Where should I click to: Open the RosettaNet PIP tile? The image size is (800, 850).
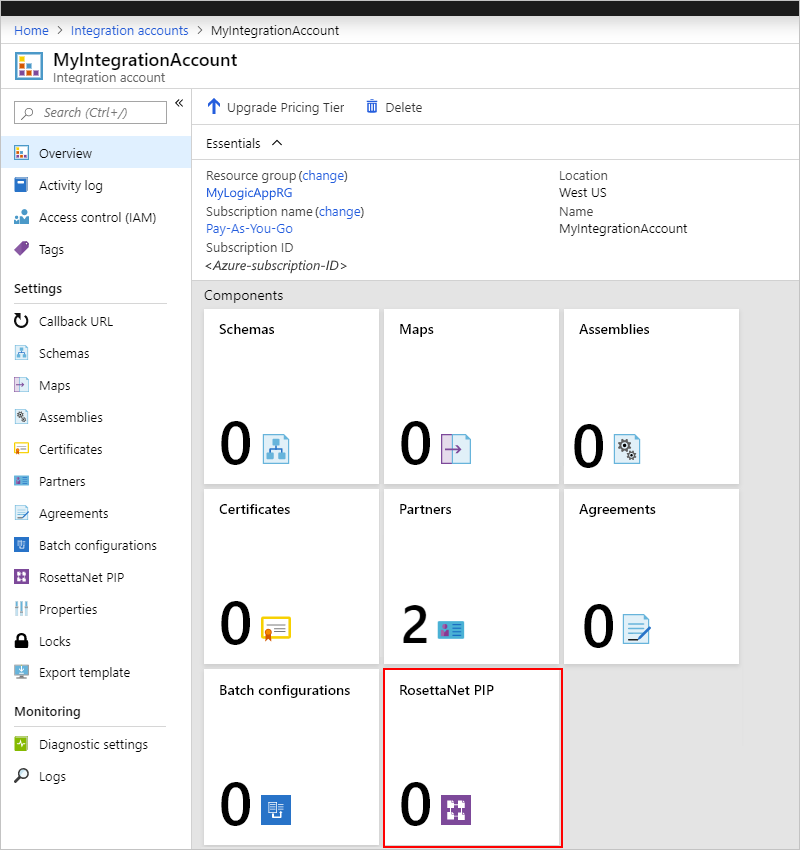[473, 757]
